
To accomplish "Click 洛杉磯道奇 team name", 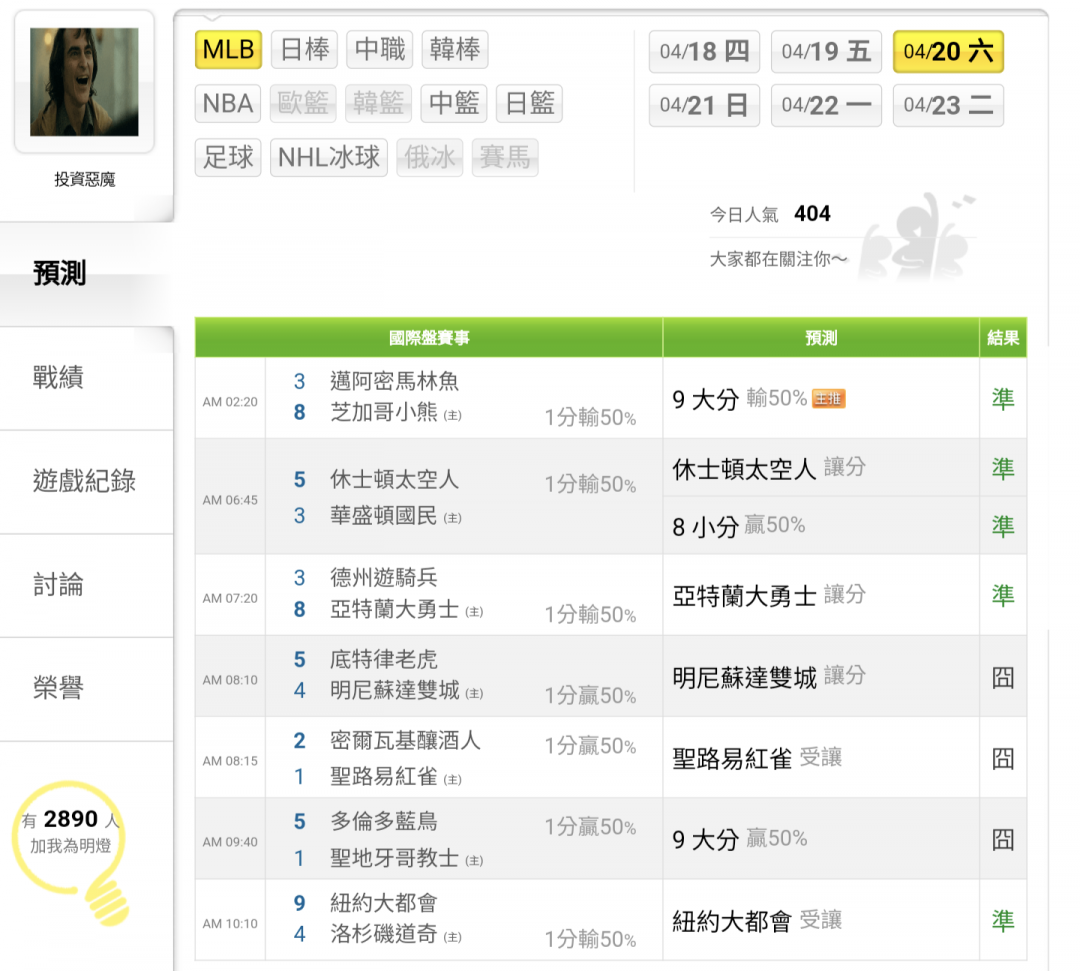I will tap(384, 934).
